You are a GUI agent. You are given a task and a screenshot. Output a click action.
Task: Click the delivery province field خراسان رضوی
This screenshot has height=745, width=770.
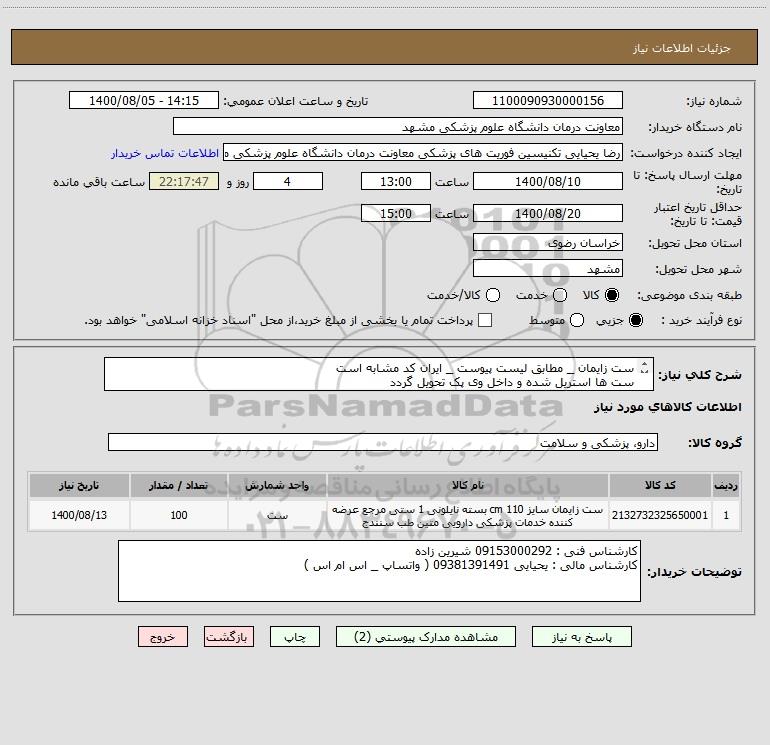548,242
